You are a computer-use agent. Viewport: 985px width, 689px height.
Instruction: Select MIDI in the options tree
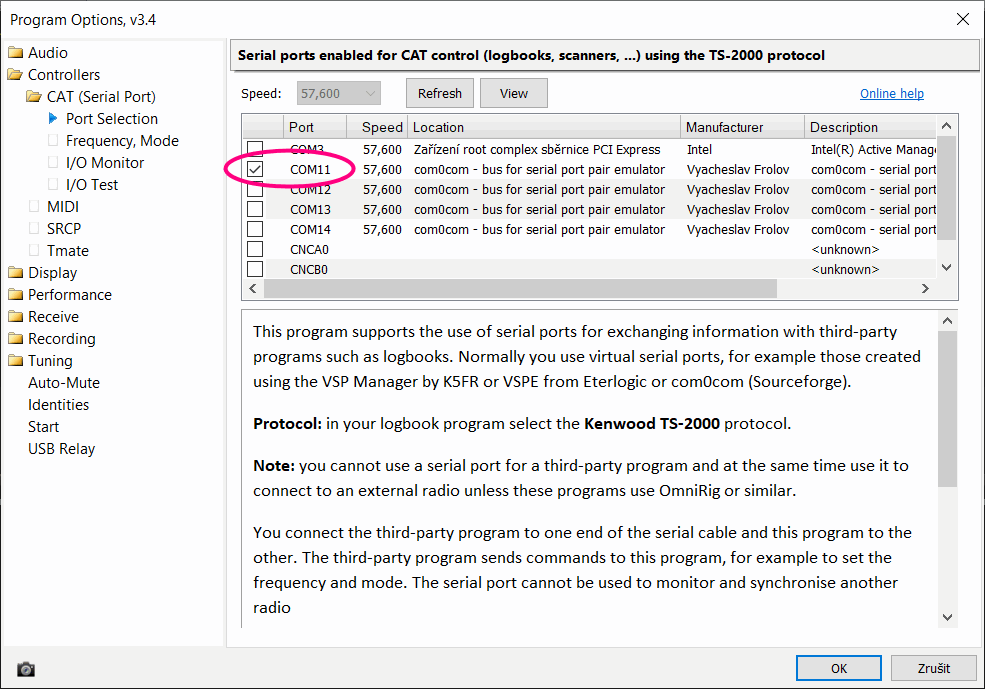[63, 207]
